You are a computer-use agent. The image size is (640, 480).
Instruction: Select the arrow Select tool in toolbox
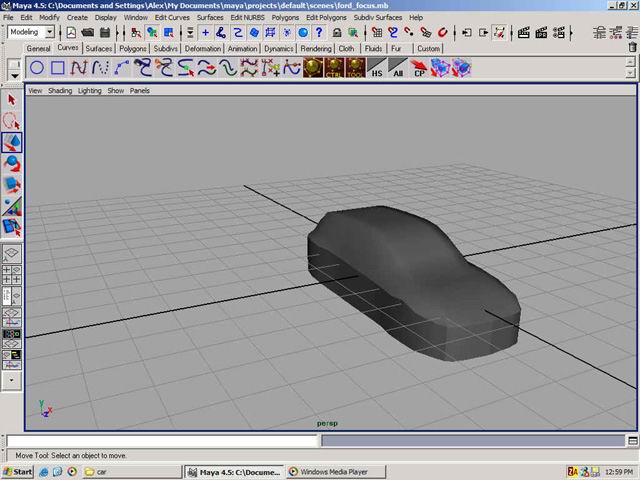point(12,100)
